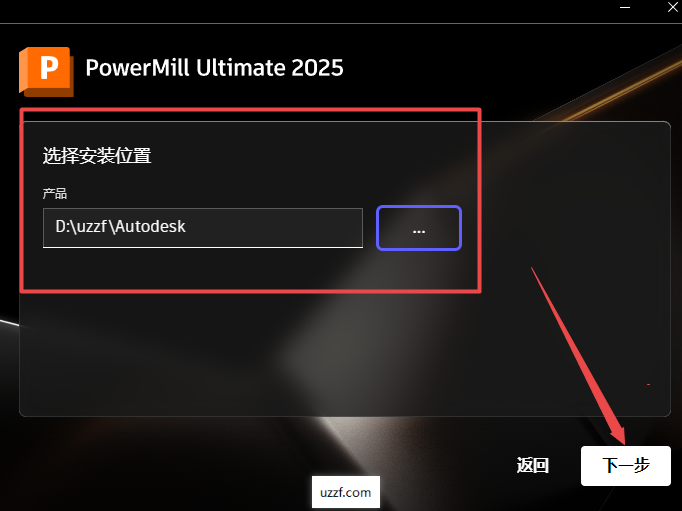The width and height of the screenshot is (682, 511).
Task: Click the empty installer title bar area
Action: tap(304, 11)
